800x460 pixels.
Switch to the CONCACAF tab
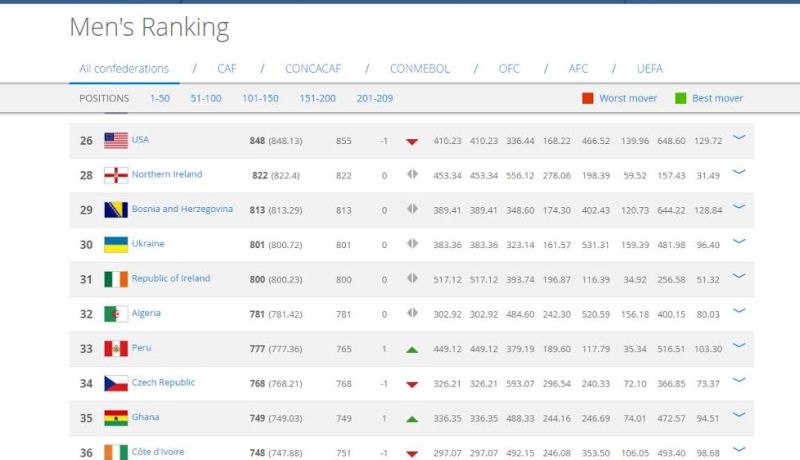[313, 69]
